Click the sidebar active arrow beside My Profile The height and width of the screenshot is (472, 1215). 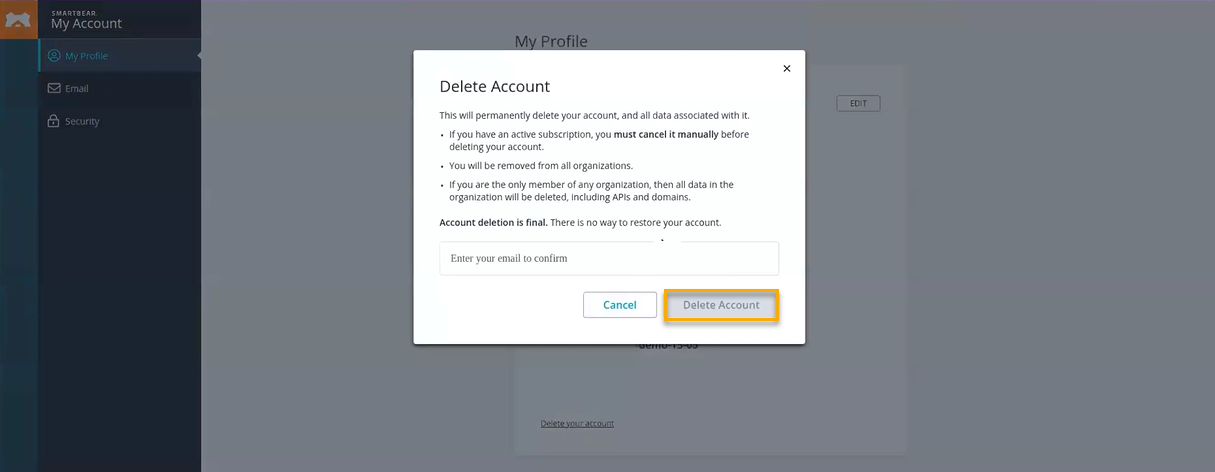(x=198, y=56)
